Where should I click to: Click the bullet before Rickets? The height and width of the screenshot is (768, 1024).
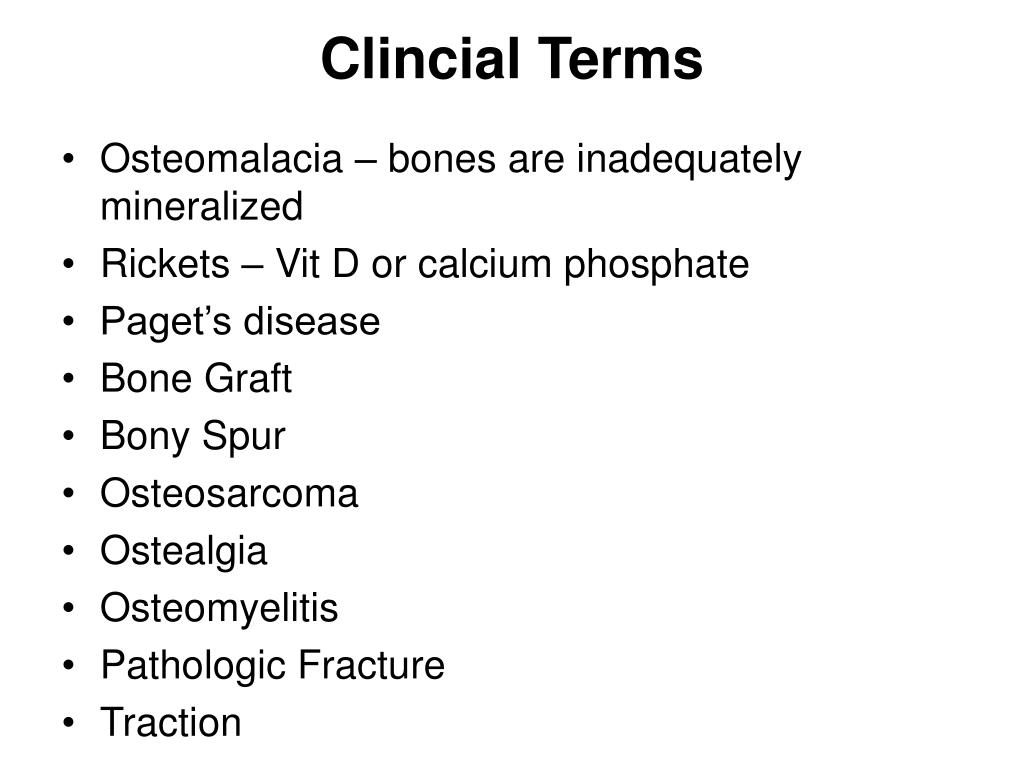(69, 264)
